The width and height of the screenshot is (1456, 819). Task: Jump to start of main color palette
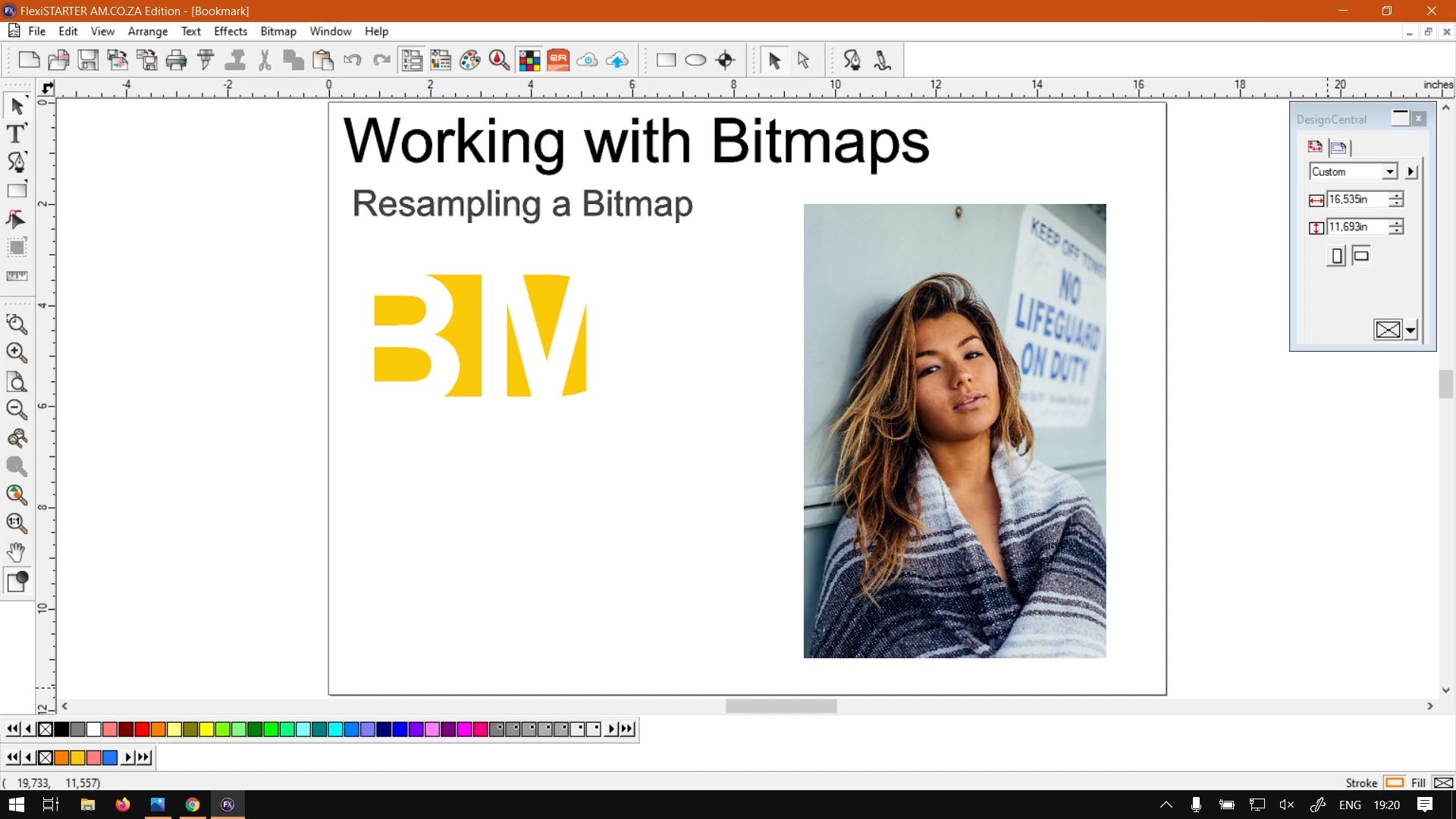pos(13,729)
